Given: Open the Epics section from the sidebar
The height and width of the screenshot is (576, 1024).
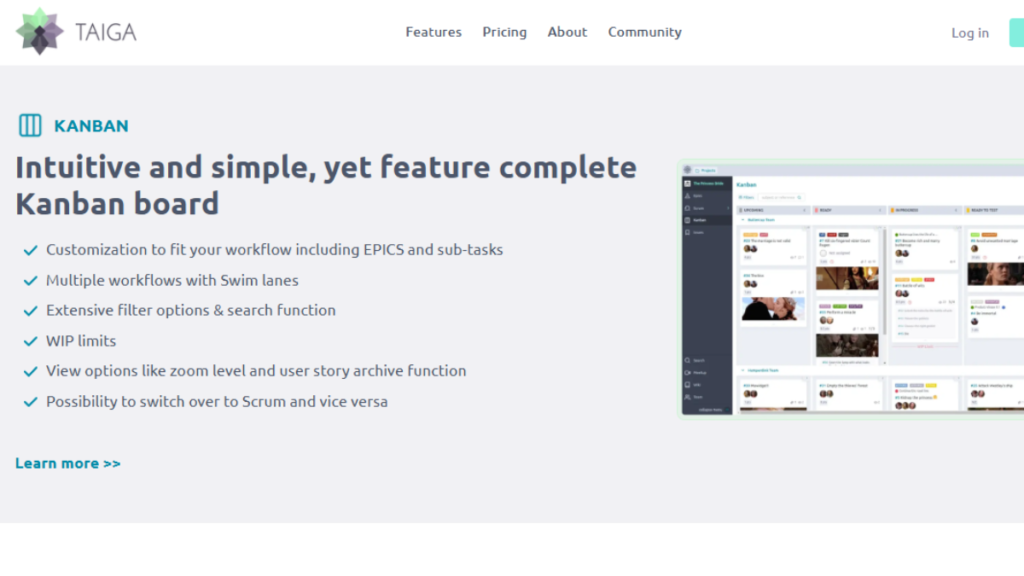Looking at the screenshot, I should [x=686, y=196].
